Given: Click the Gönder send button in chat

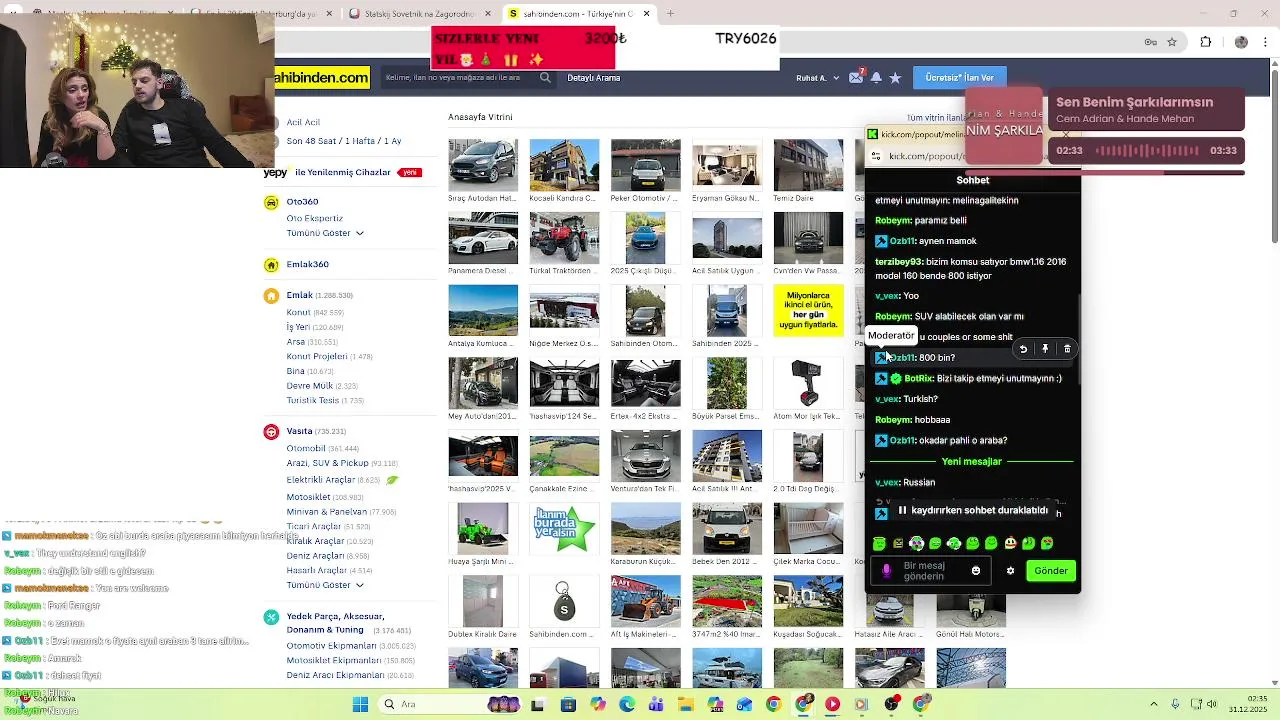Looking at the screenshot, I should 1051,571.
